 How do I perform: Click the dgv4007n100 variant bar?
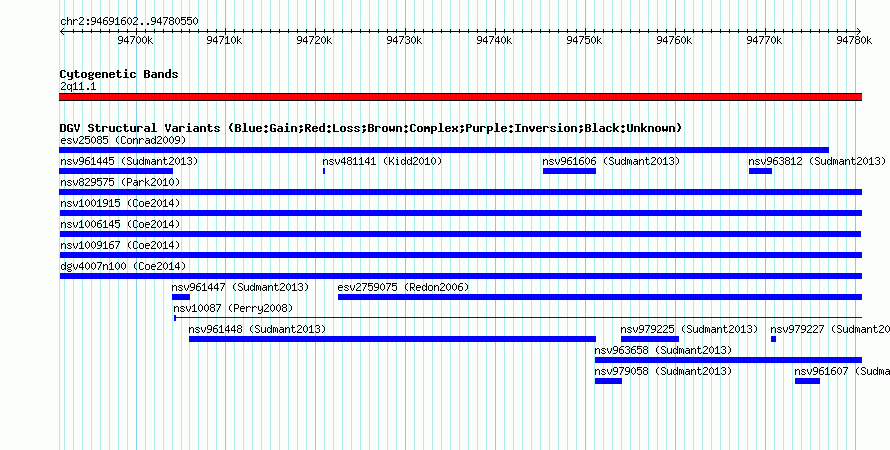460,276
